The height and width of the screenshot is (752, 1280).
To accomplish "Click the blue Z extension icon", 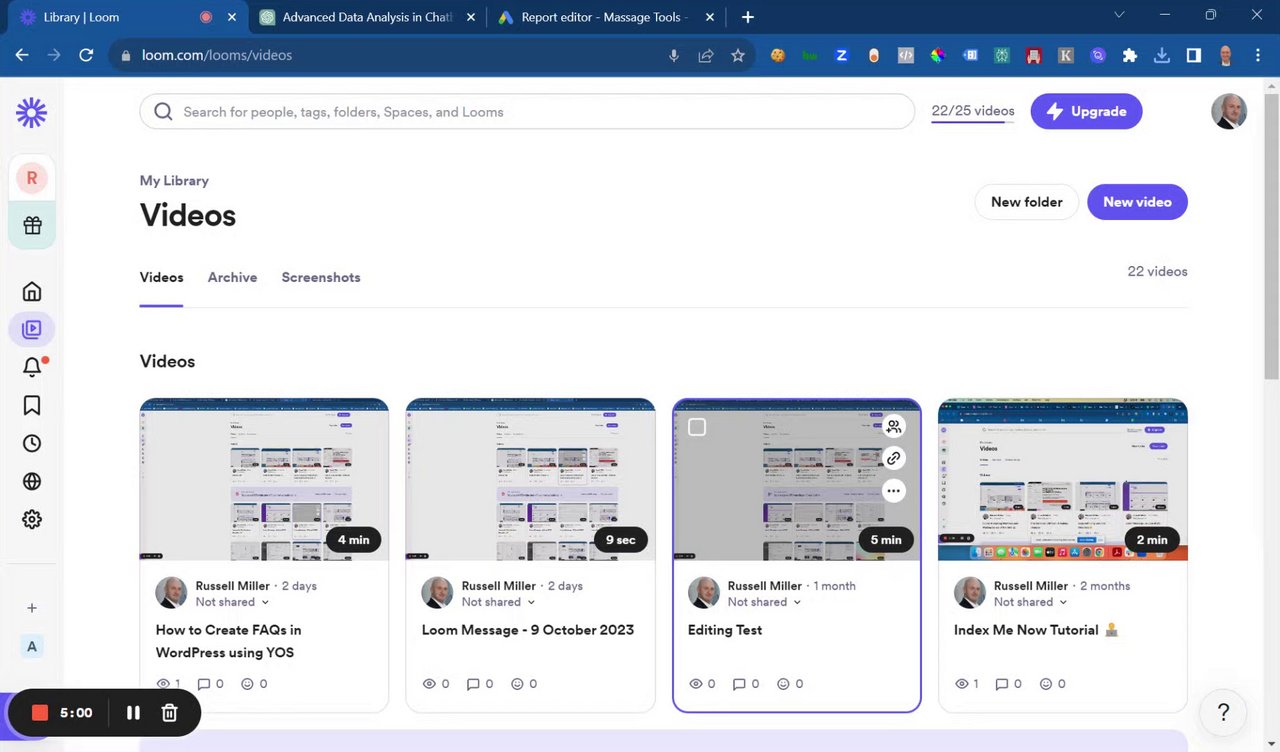I will tap(841, 56).
